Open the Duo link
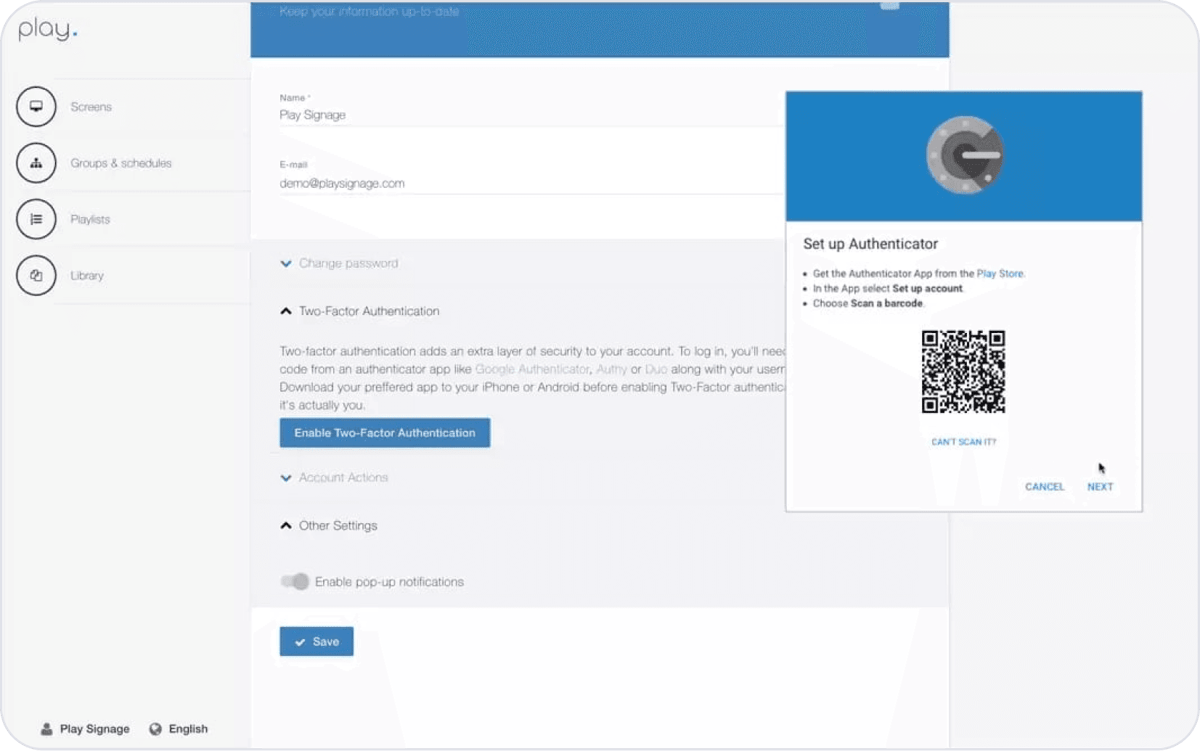Screen dimensions: 1200x751 tap(657, 369)
